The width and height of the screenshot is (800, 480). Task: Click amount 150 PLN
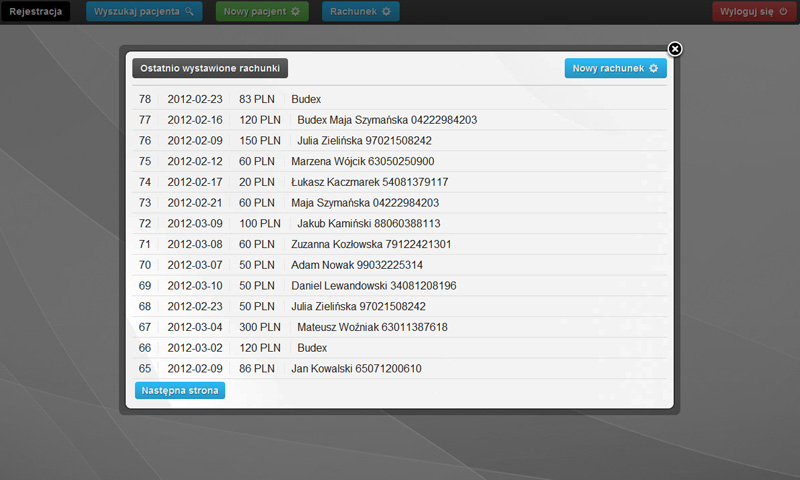[x=260, y=140]
